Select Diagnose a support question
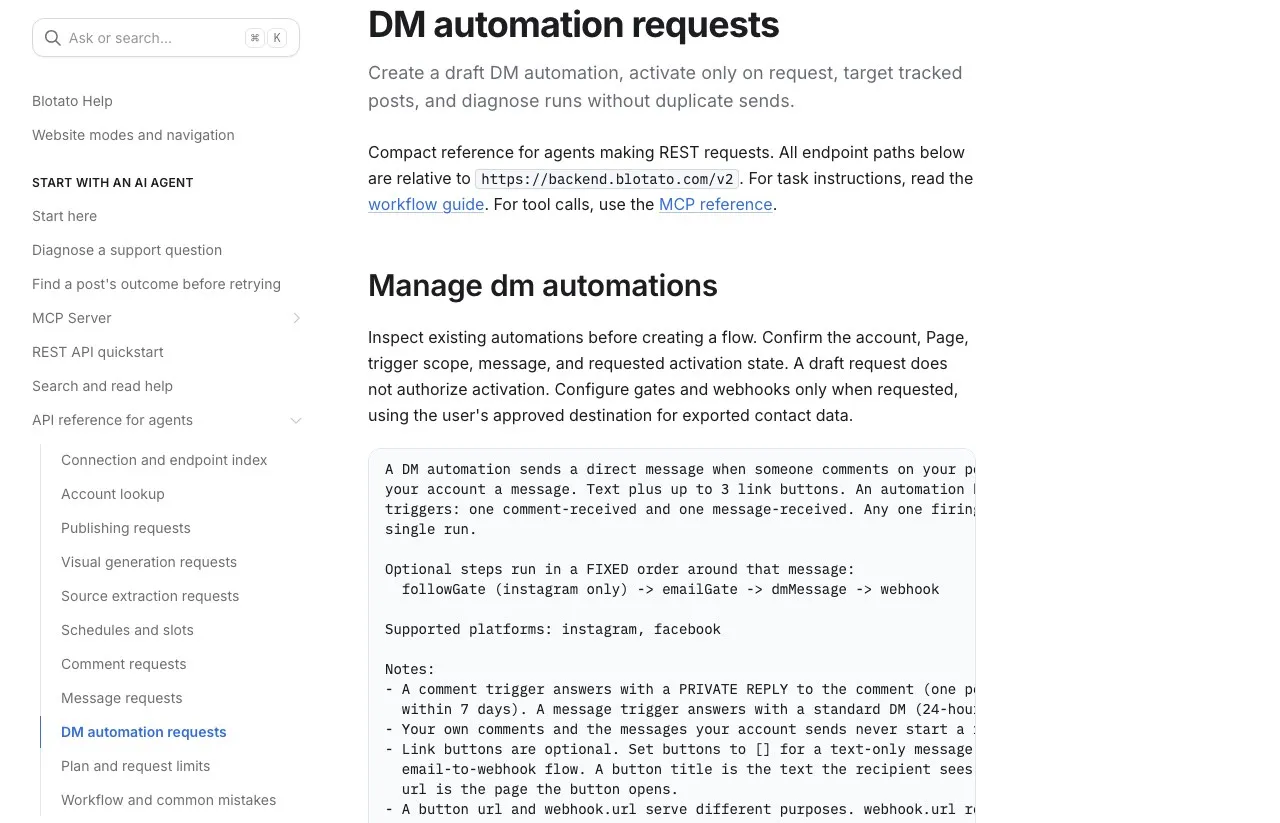This screenshot has width=1280, height=823. click(x=127, y=250)
